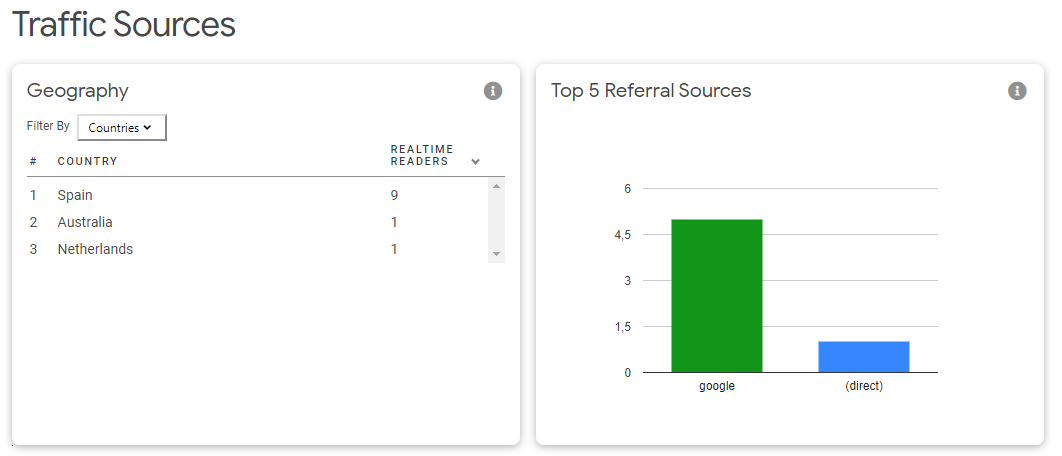Click the Geography panel info icon
This screenshot has height=456, width=1062.
(493, 91)
